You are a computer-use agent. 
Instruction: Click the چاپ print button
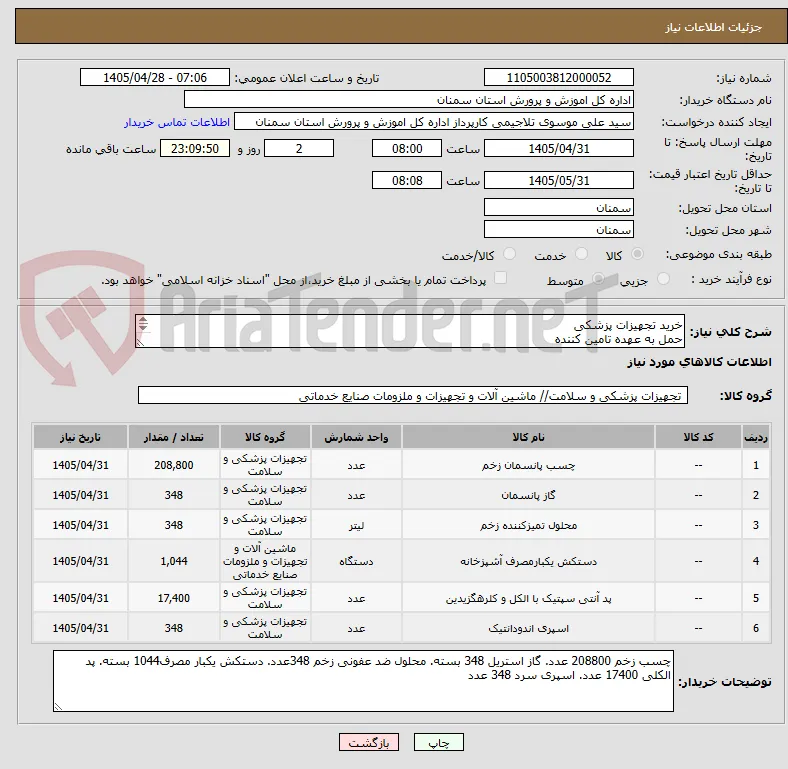click(438, 742)
